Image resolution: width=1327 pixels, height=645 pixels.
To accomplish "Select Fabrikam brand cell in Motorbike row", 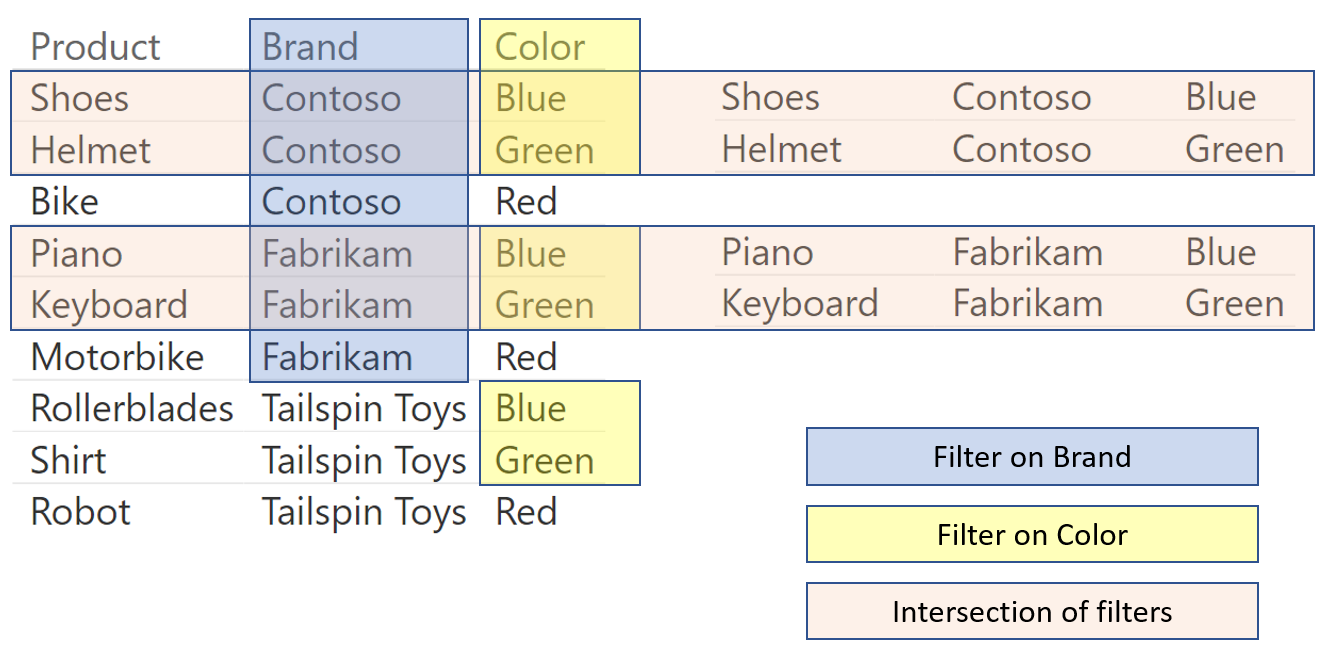I will (x=337, y=357).
